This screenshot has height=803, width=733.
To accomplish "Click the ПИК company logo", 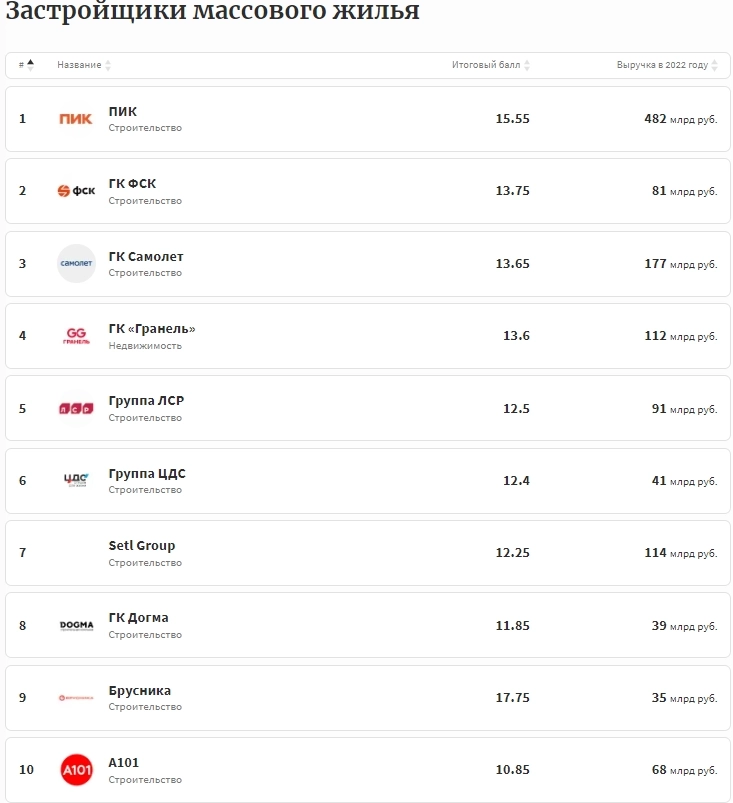I will [76, 119].
